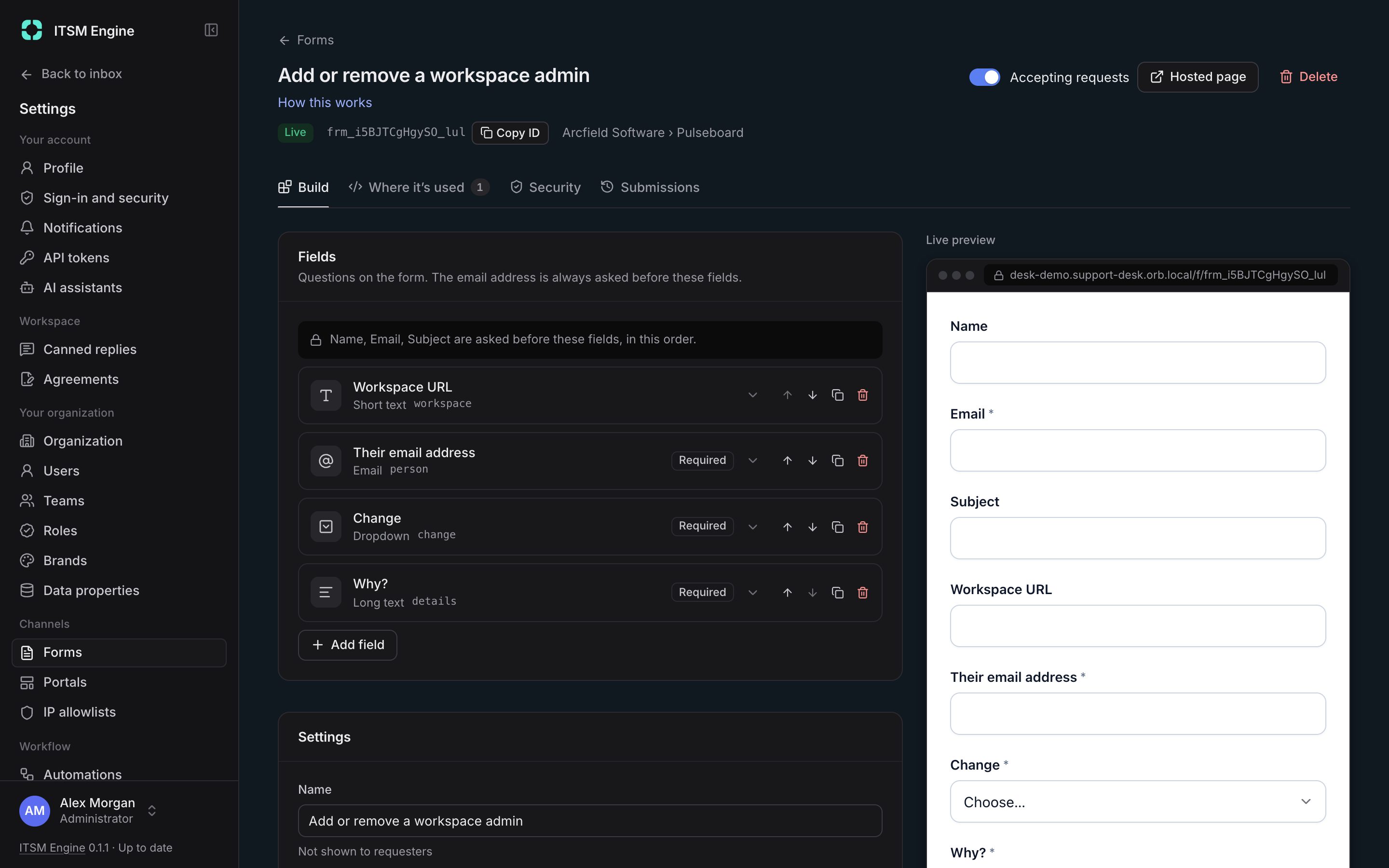Click the email @ icon on Their email address
Image resolution: width=1389 pixels, height=868 pixels.
pos(326,461)
